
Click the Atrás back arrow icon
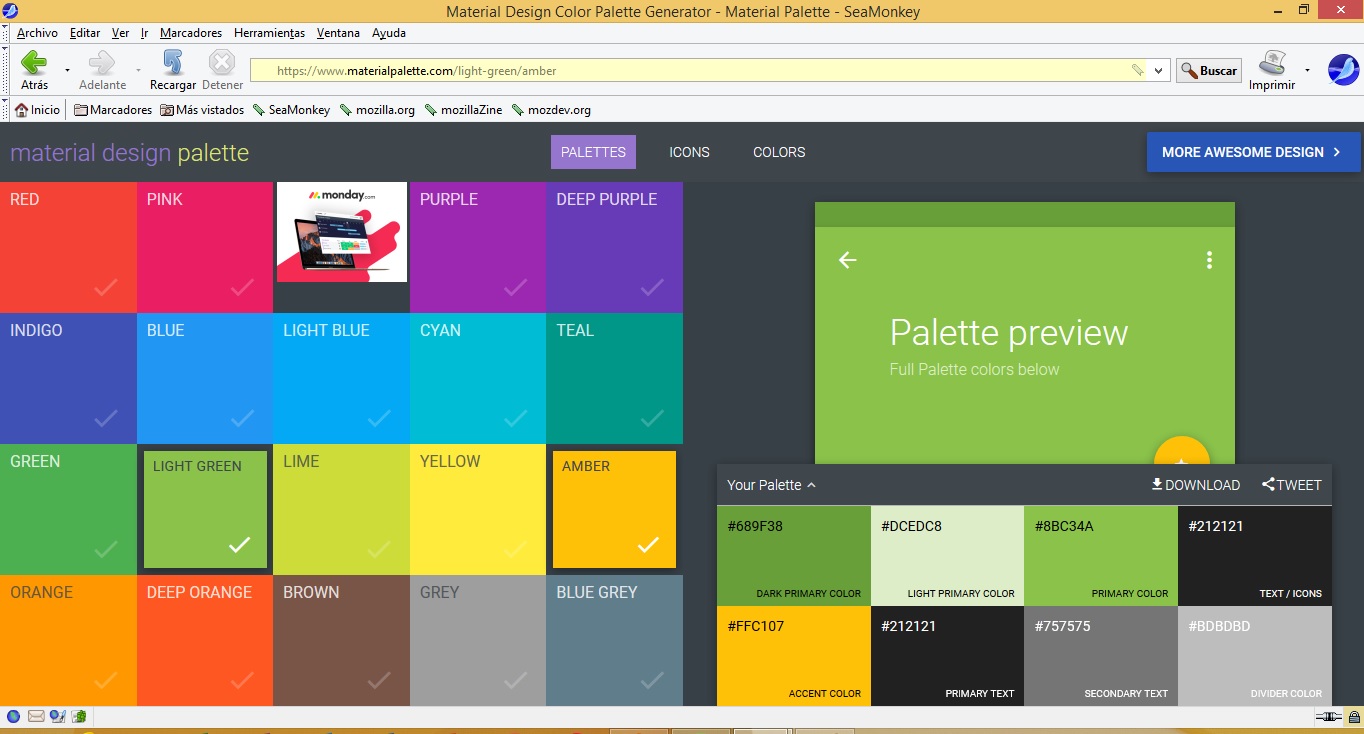(x=34, y=64)
